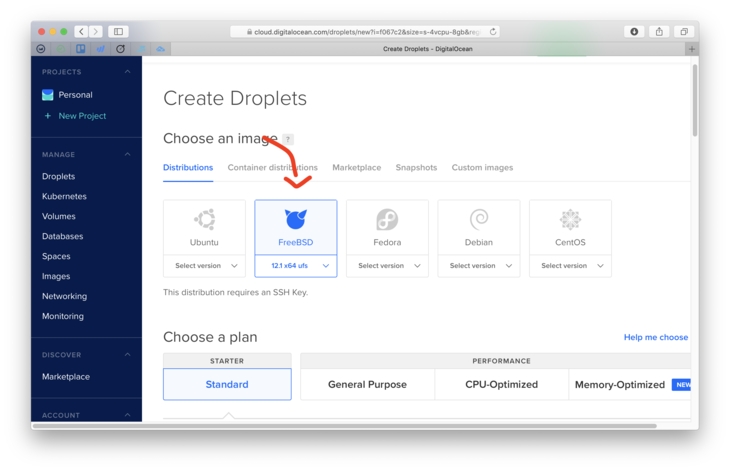Switch to the Marketplace image tab
Viewport: 730px width, 471px height.
(x=356, y=168)
